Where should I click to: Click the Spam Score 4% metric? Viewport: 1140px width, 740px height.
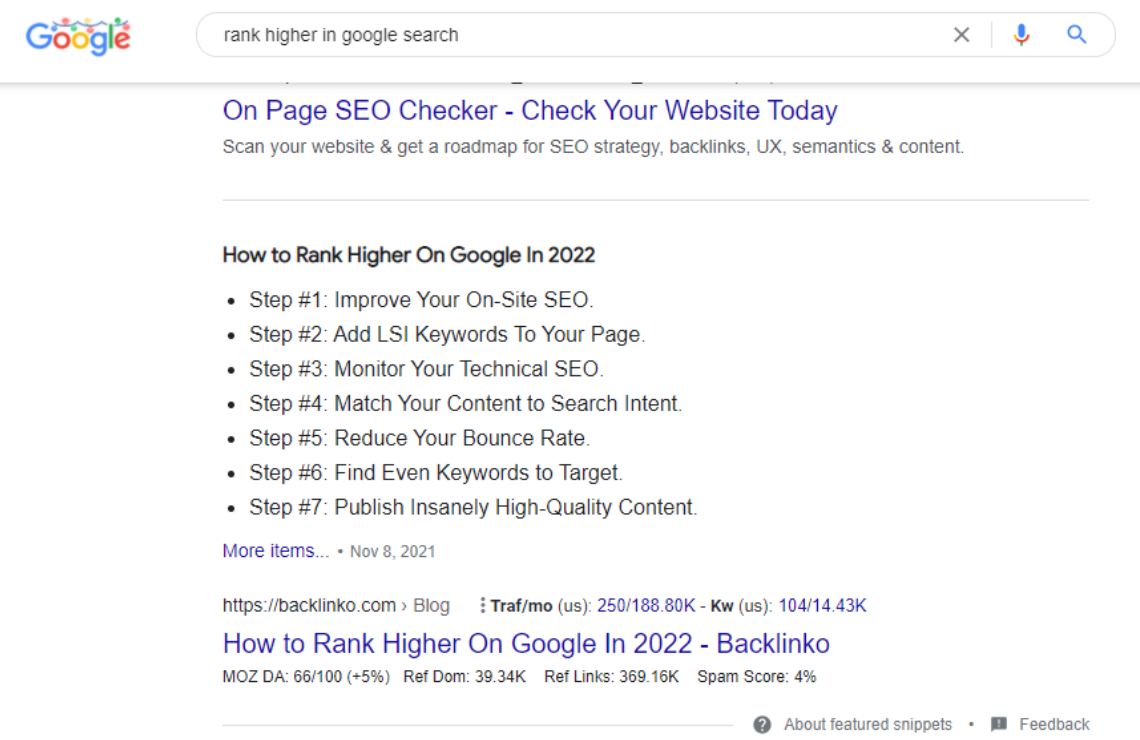tap(757, 677)
